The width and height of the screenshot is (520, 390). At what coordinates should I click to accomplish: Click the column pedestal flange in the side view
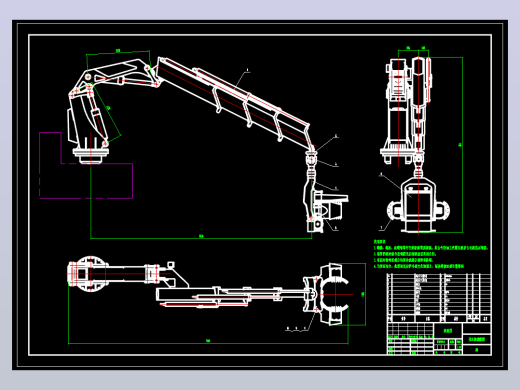pyautogui.click(x=91, y=155)
